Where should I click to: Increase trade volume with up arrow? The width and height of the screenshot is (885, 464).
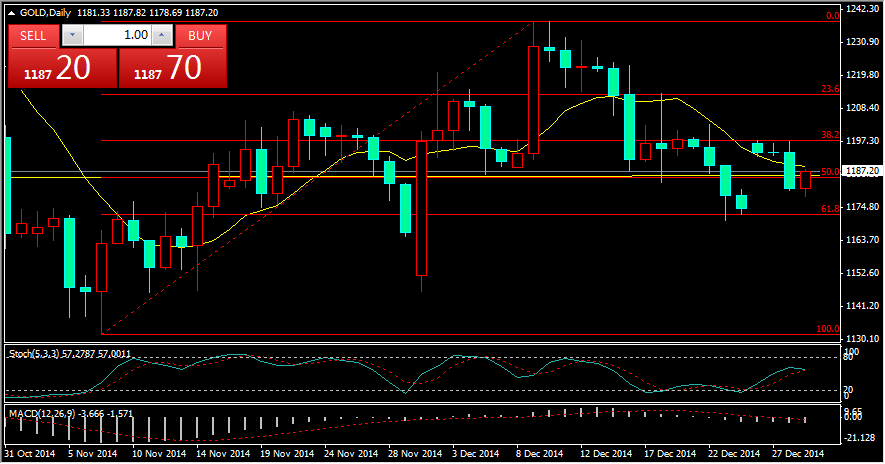tap(165, 35)
